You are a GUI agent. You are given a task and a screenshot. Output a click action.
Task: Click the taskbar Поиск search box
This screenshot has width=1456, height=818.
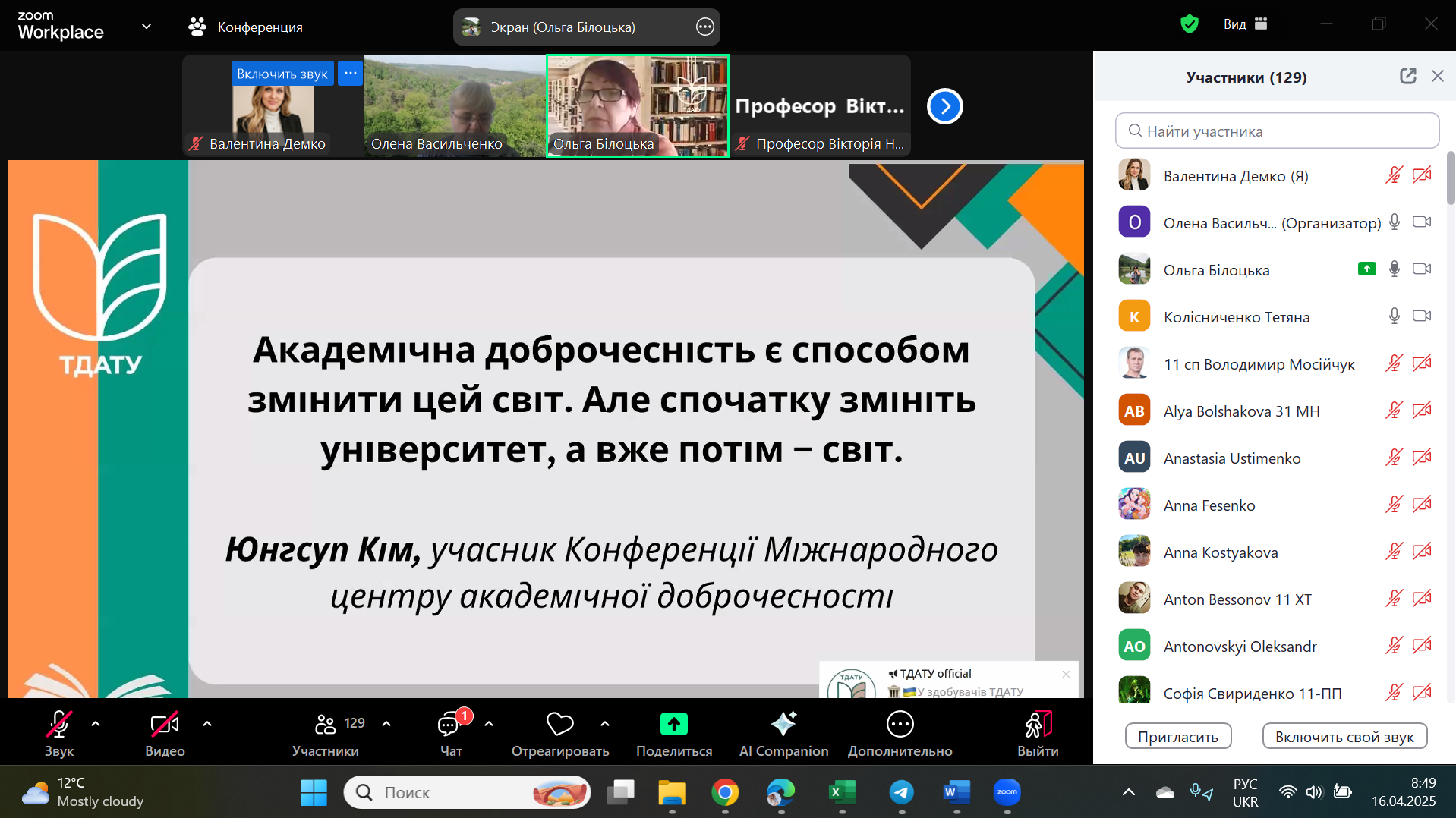coord(468,793)
